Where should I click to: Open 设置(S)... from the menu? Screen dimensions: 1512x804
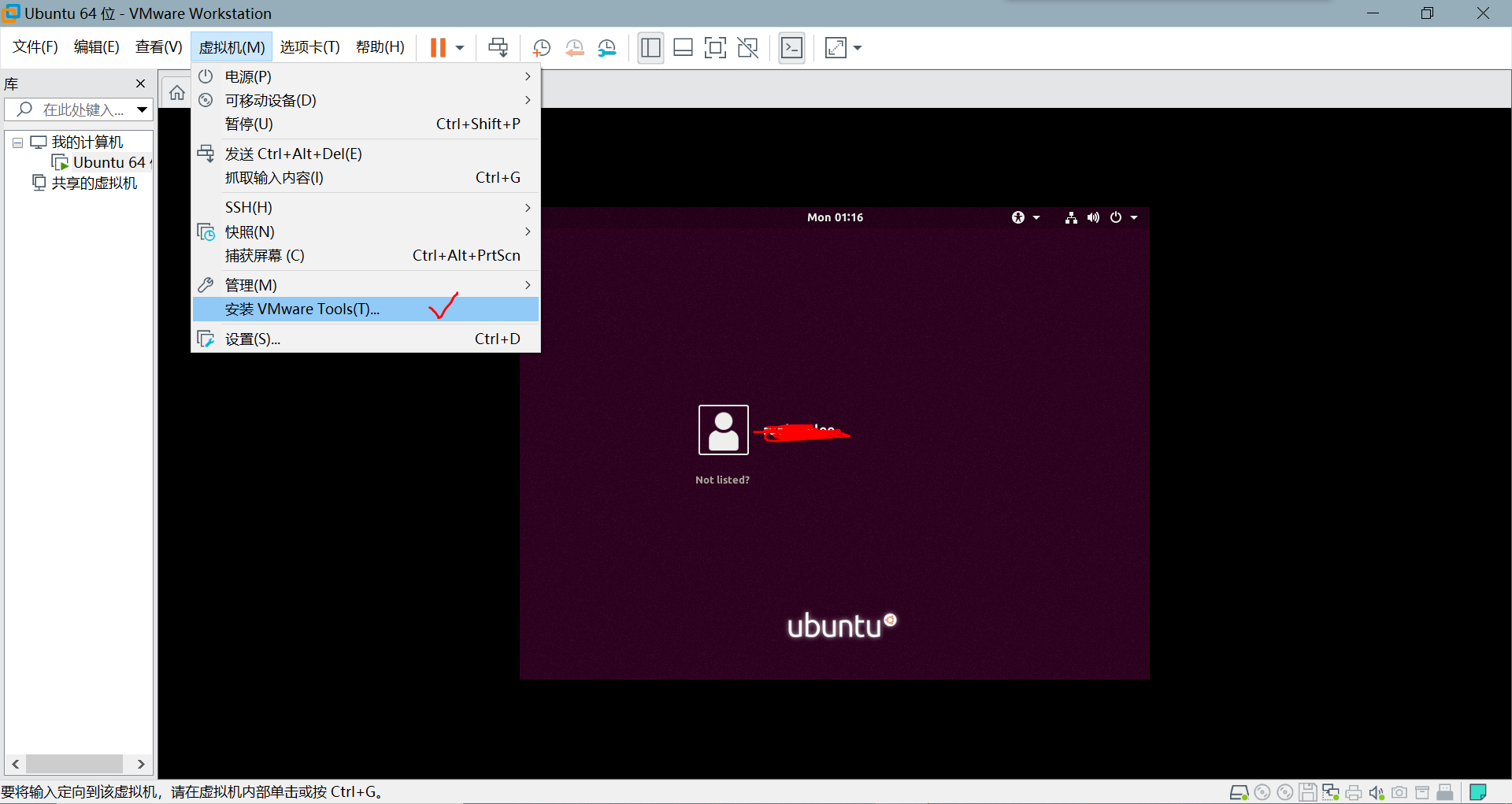click(x=365, y=339)
